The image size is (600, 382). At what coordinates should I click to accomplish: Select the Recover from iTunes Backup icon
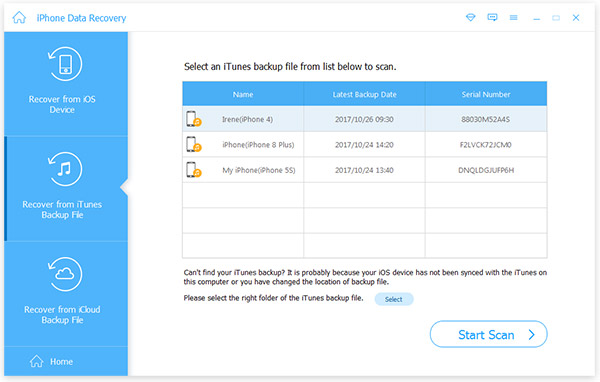click(65, 169)
